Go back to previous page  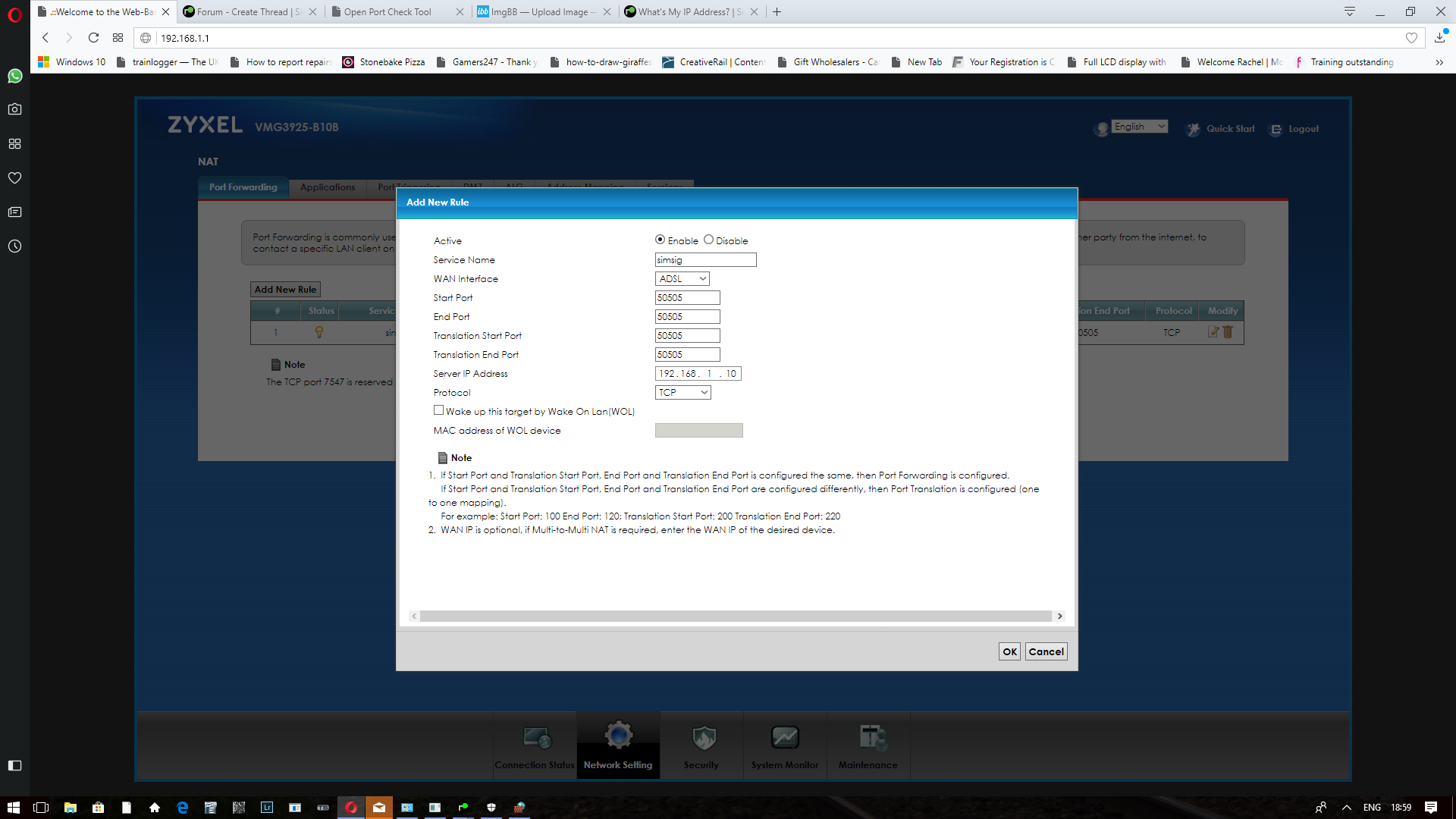[x=45, y=38]
